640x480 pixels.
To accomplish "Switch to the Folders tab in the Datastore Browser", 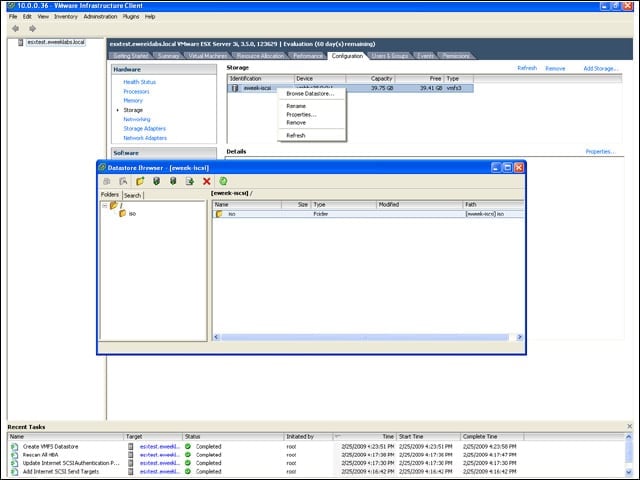I will 110,195.
